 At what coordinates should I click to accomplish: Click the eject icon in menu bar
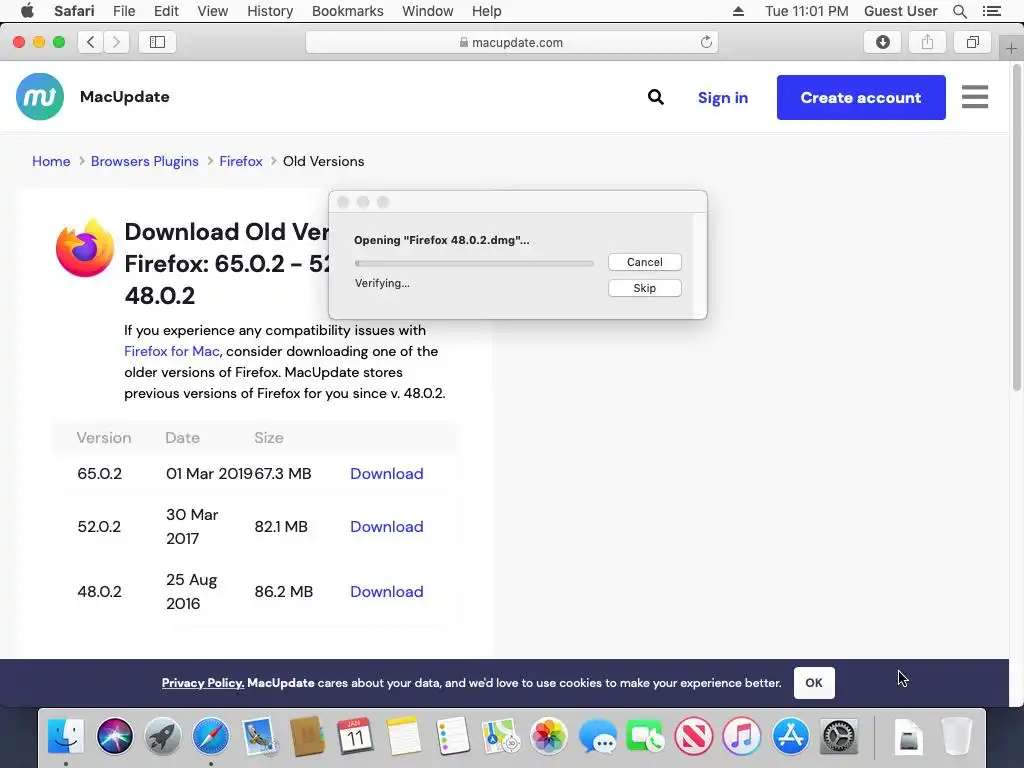point(738,11)
